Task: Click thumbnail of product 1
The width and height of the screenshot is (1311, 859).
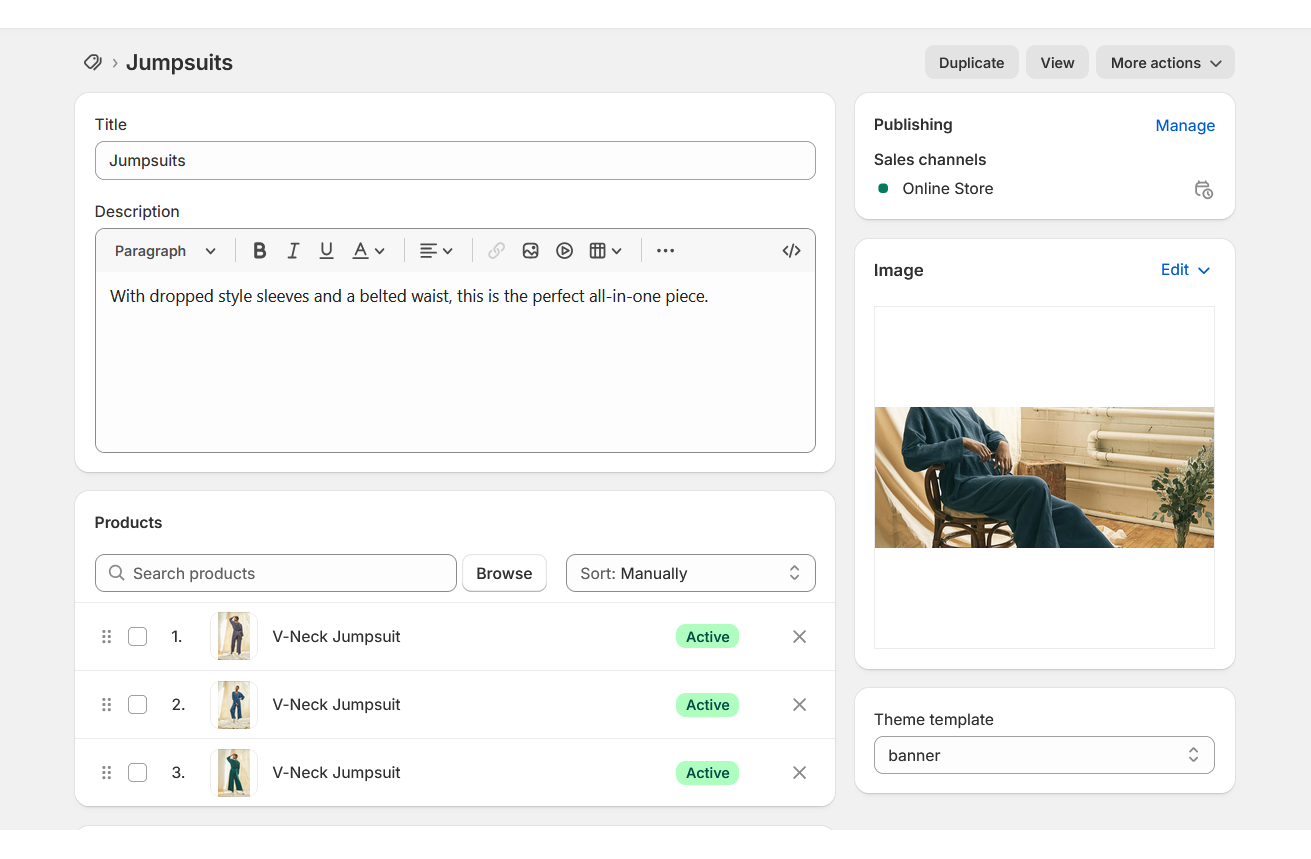Action: tap(234, 637)
